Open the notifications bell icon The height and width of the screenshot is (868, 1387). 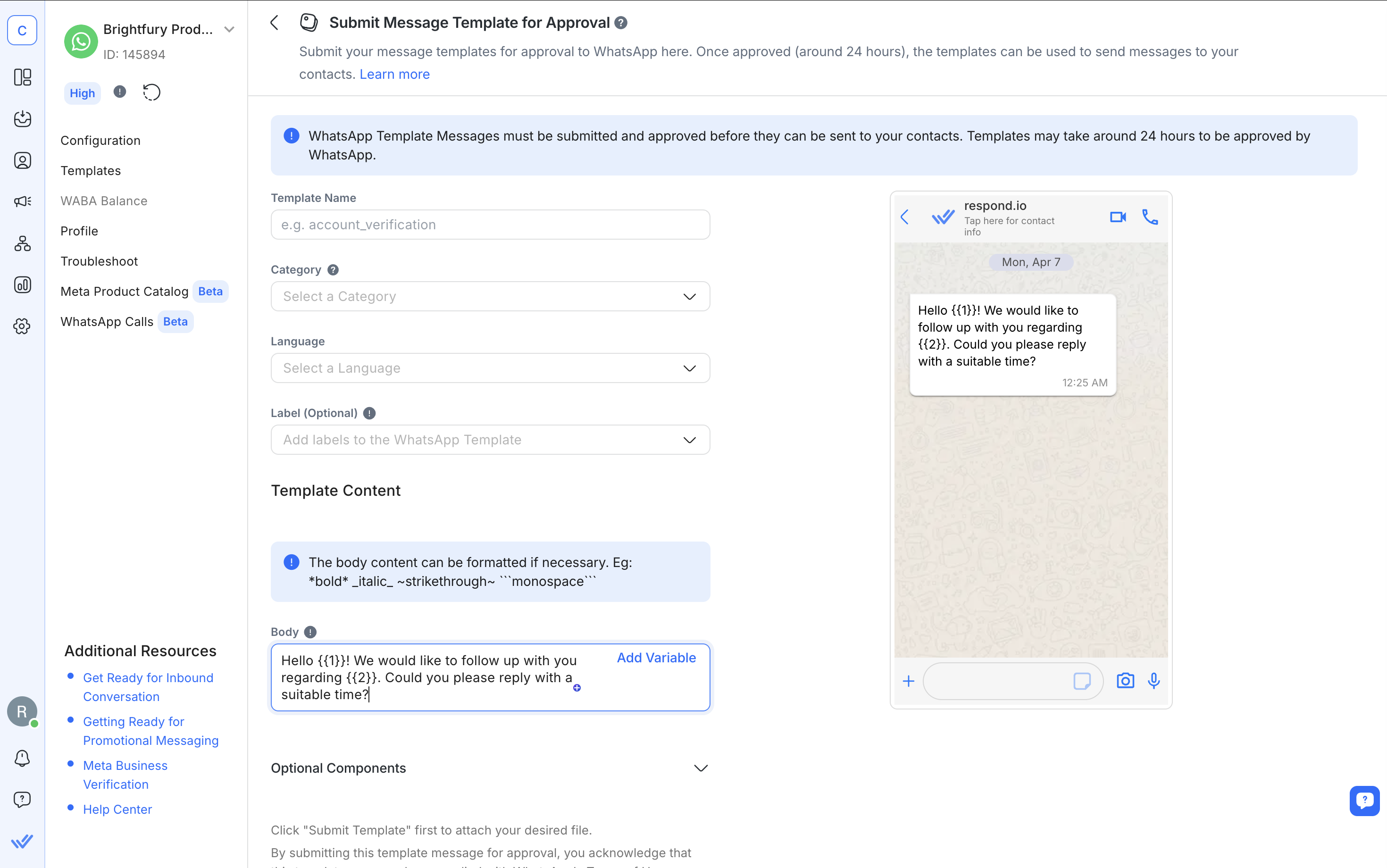click(x=22, y=759)
